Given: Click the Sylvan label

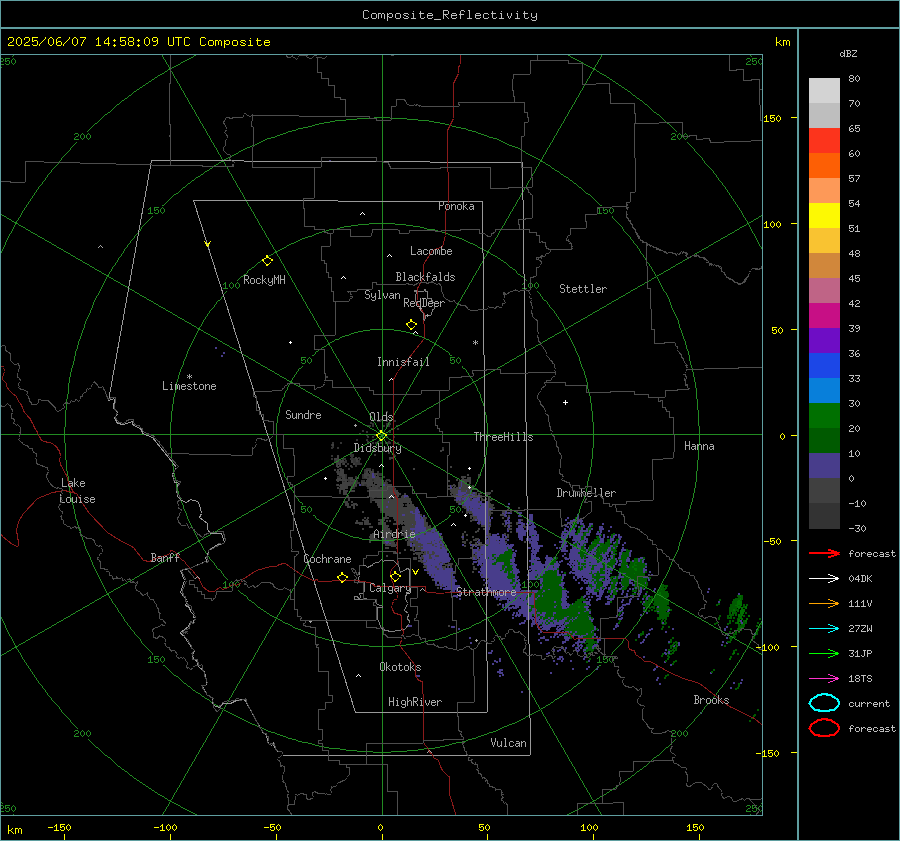Looking at the screenshot, I should (382, 296).
